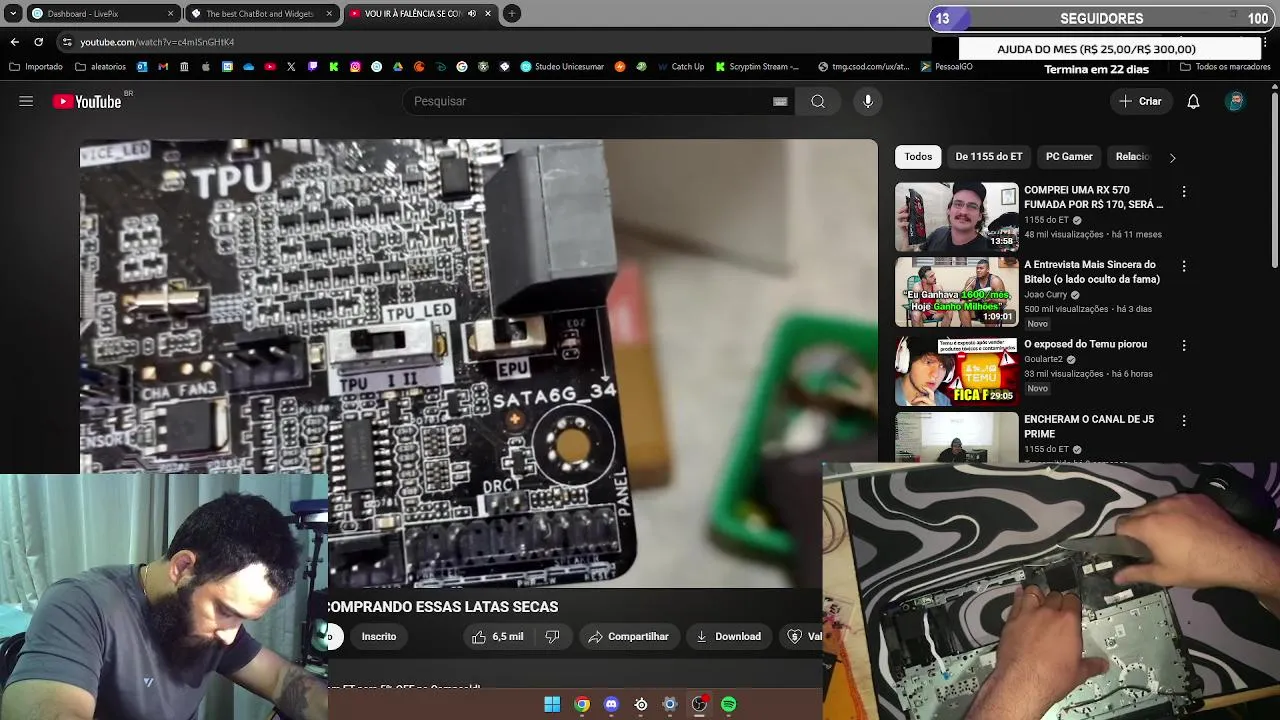
Task: Open the Scryptim Stream bookmark
Action: [x=757, y=67]
